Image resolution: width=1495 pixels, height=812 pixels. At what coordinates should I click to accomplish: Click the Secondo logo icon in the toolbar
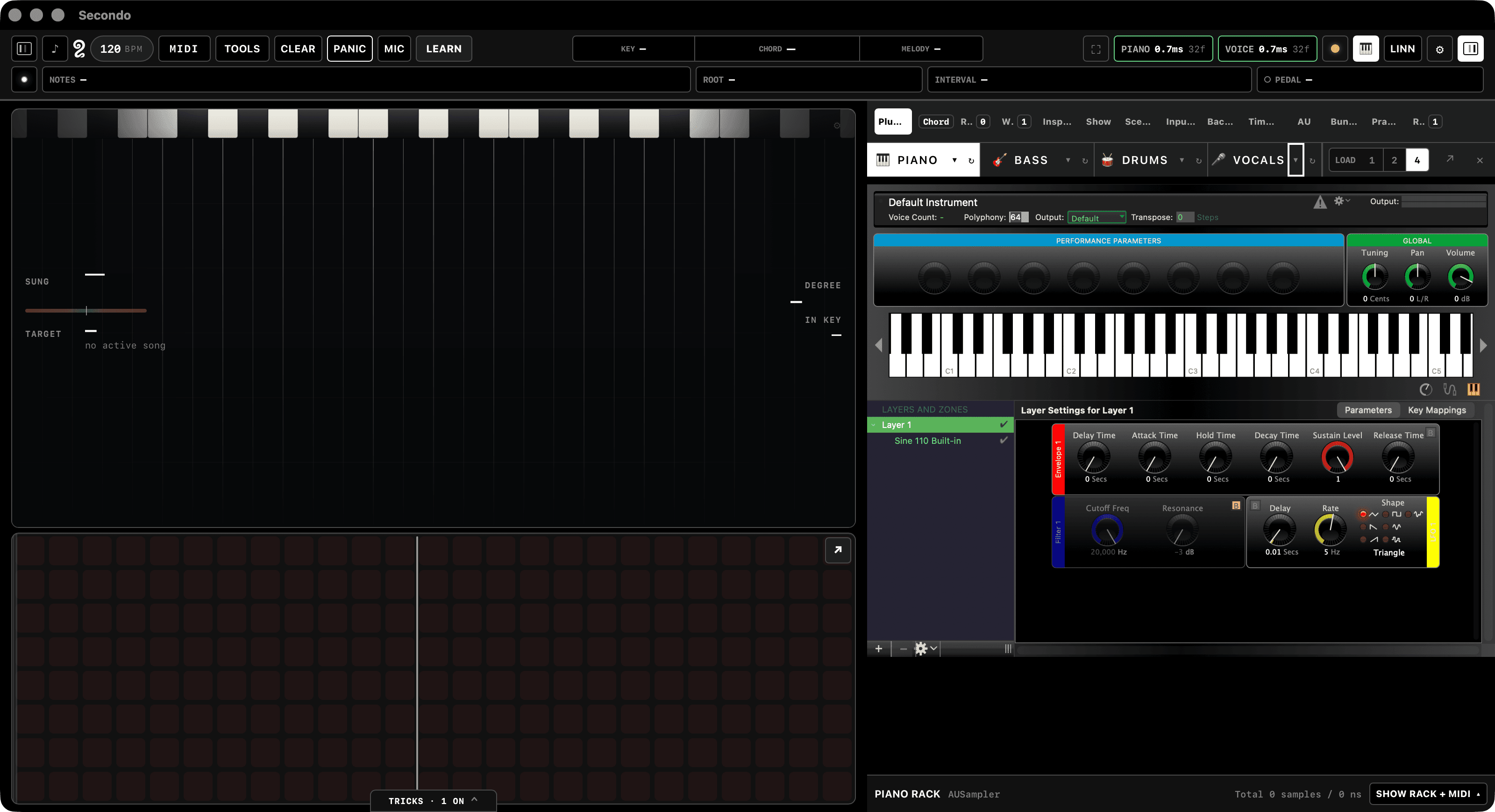point(79,49)
